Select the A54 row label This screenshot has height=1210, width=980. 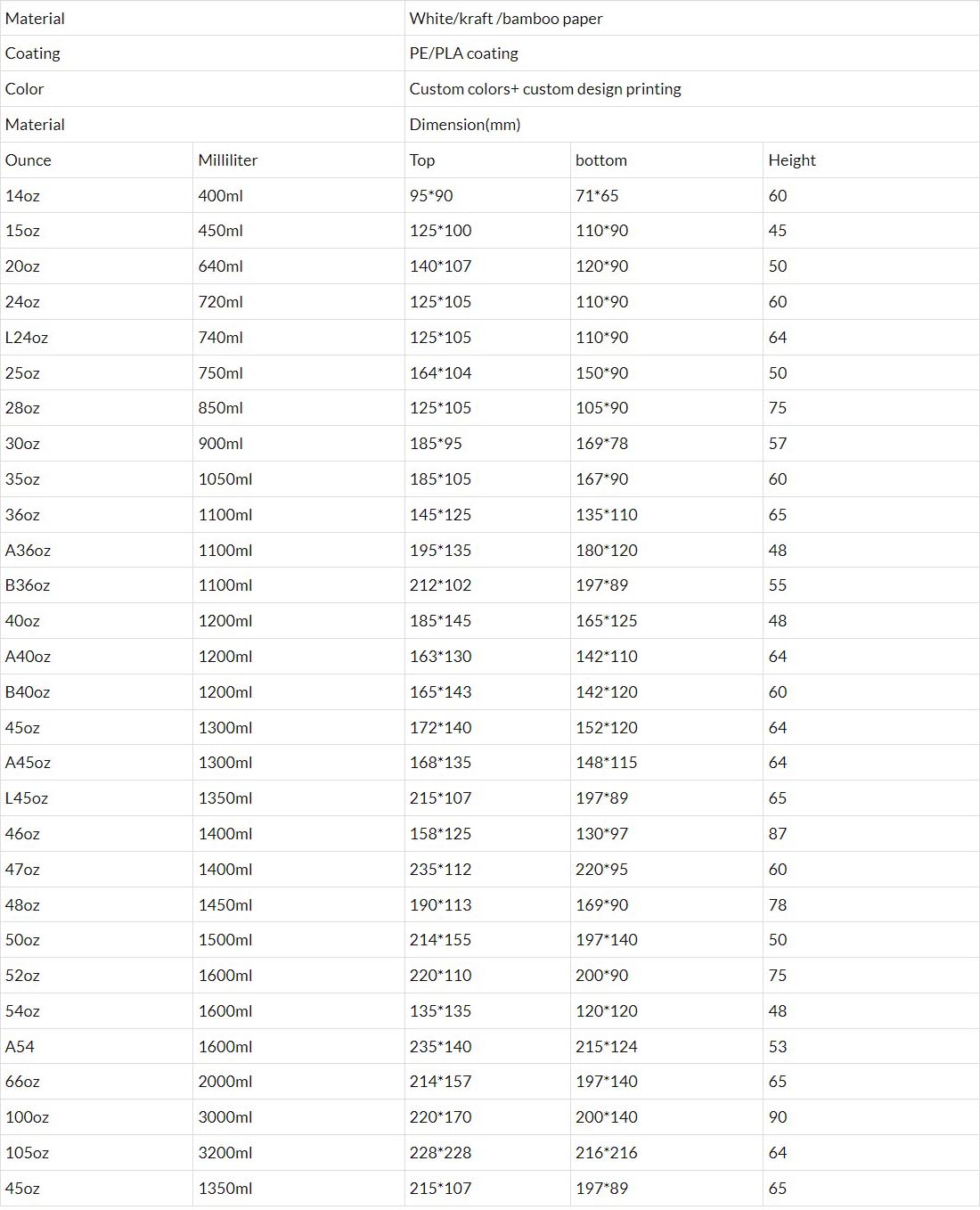pos(20,1047)
